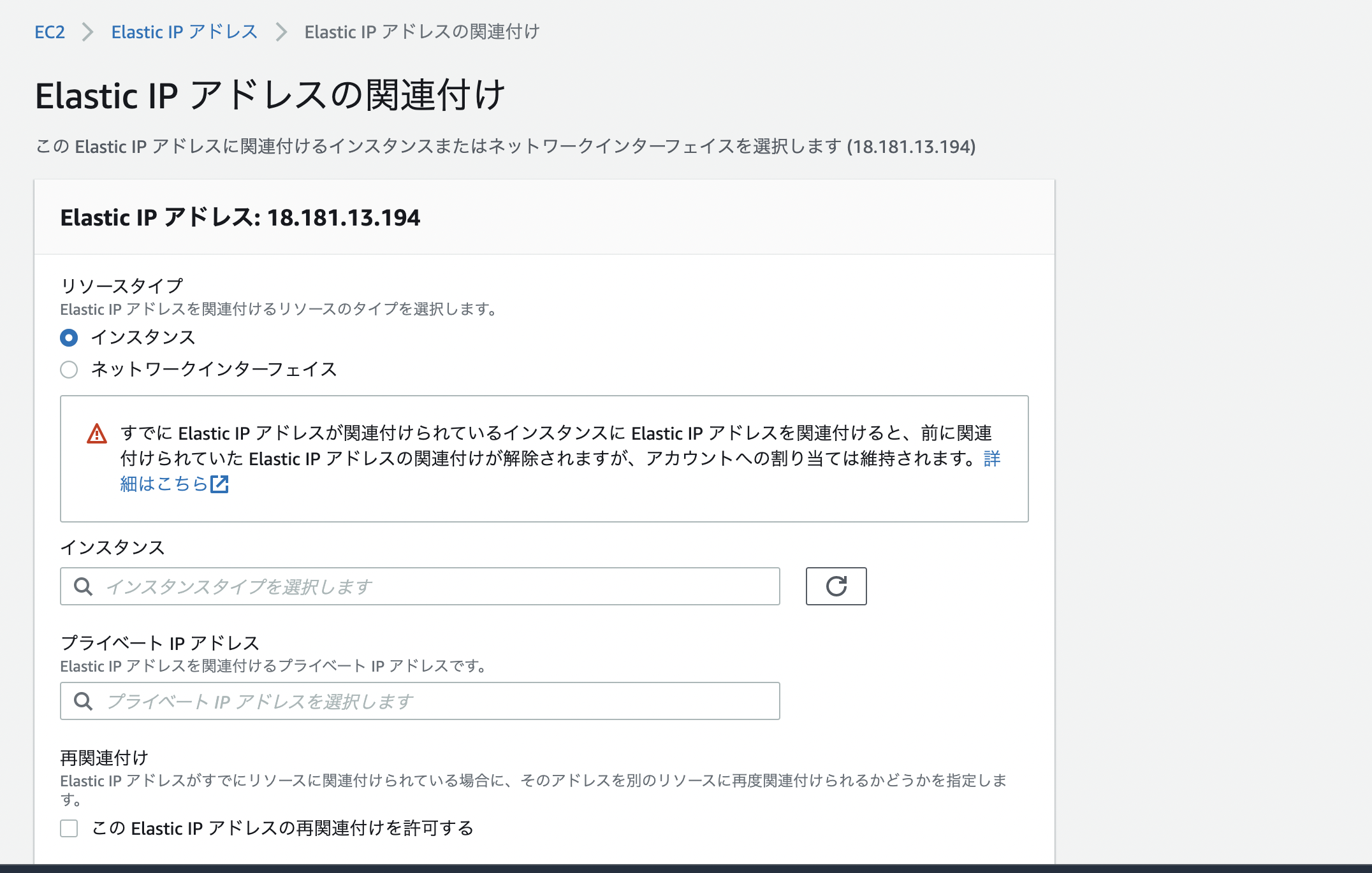
Task: Enable the 再関連付けを許可する checkbox
Action: point(69,828)
